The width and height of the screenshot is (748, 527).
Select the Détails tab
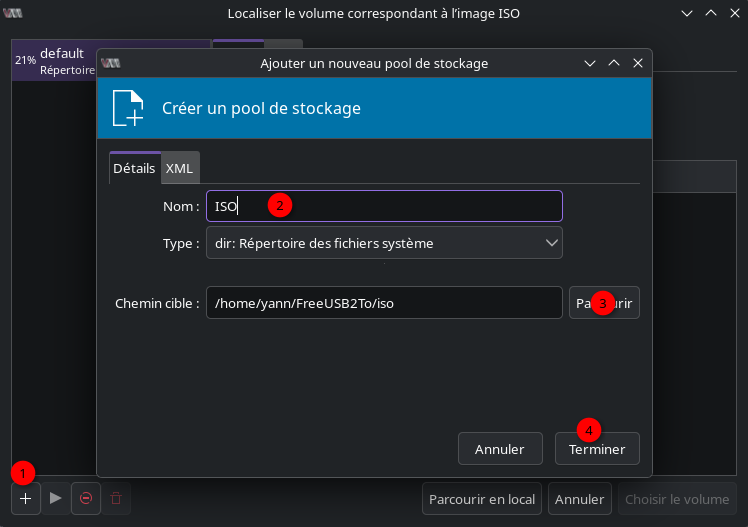pos(134,169)
